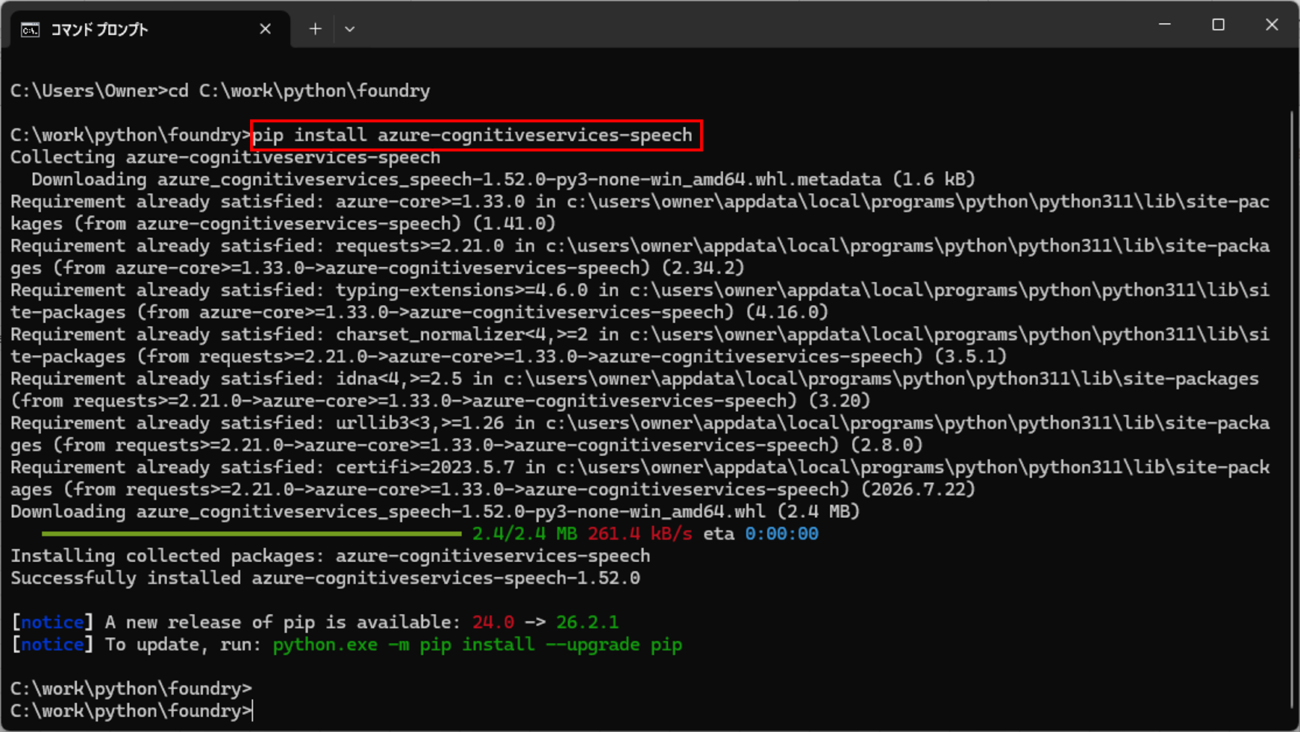Click the 'pip install azure-cognitiveservices-speech' command

point(473,135)
